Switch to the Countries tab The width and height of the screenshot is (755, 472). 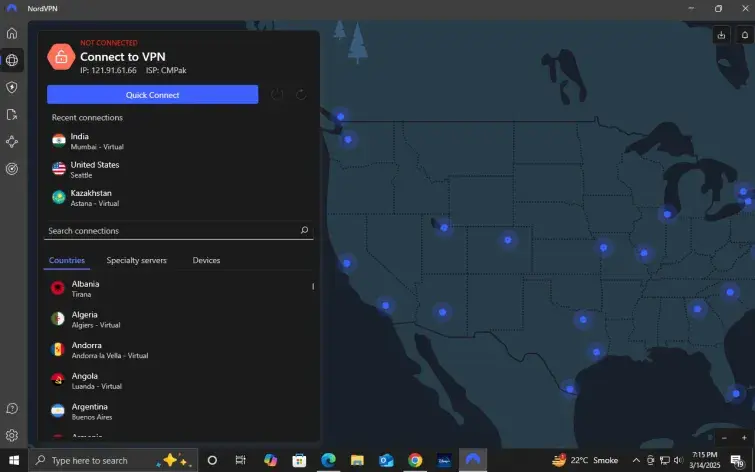[67, 260]
